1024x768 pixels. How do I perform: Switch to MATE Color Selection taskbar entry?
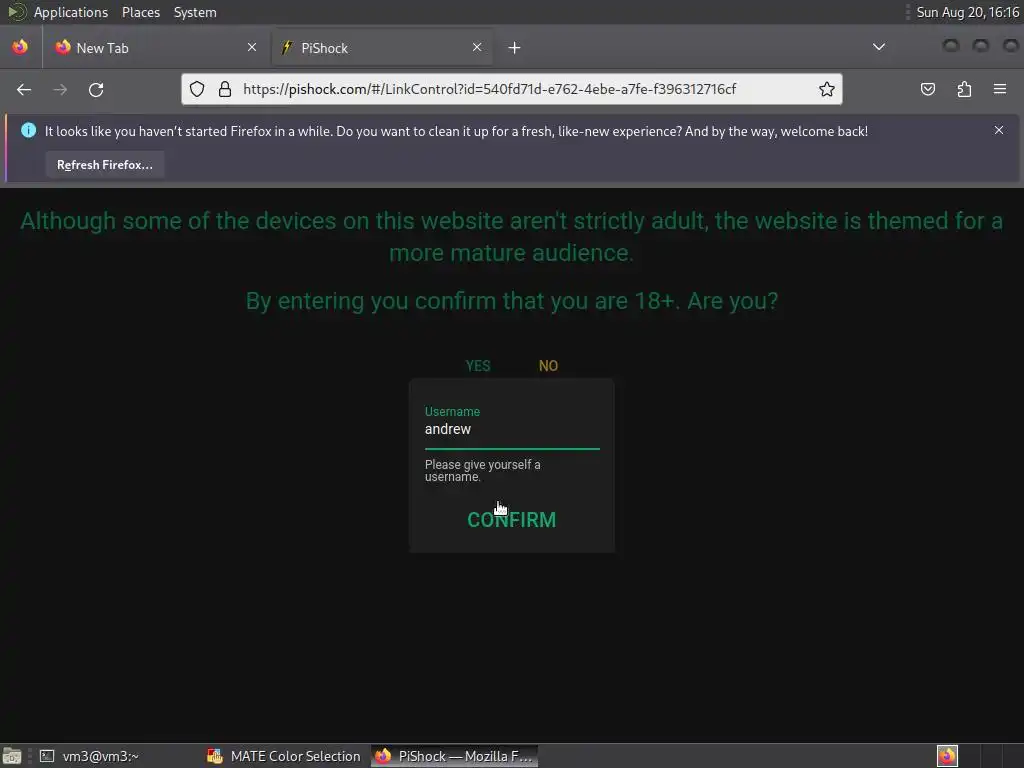pos(284,756)
